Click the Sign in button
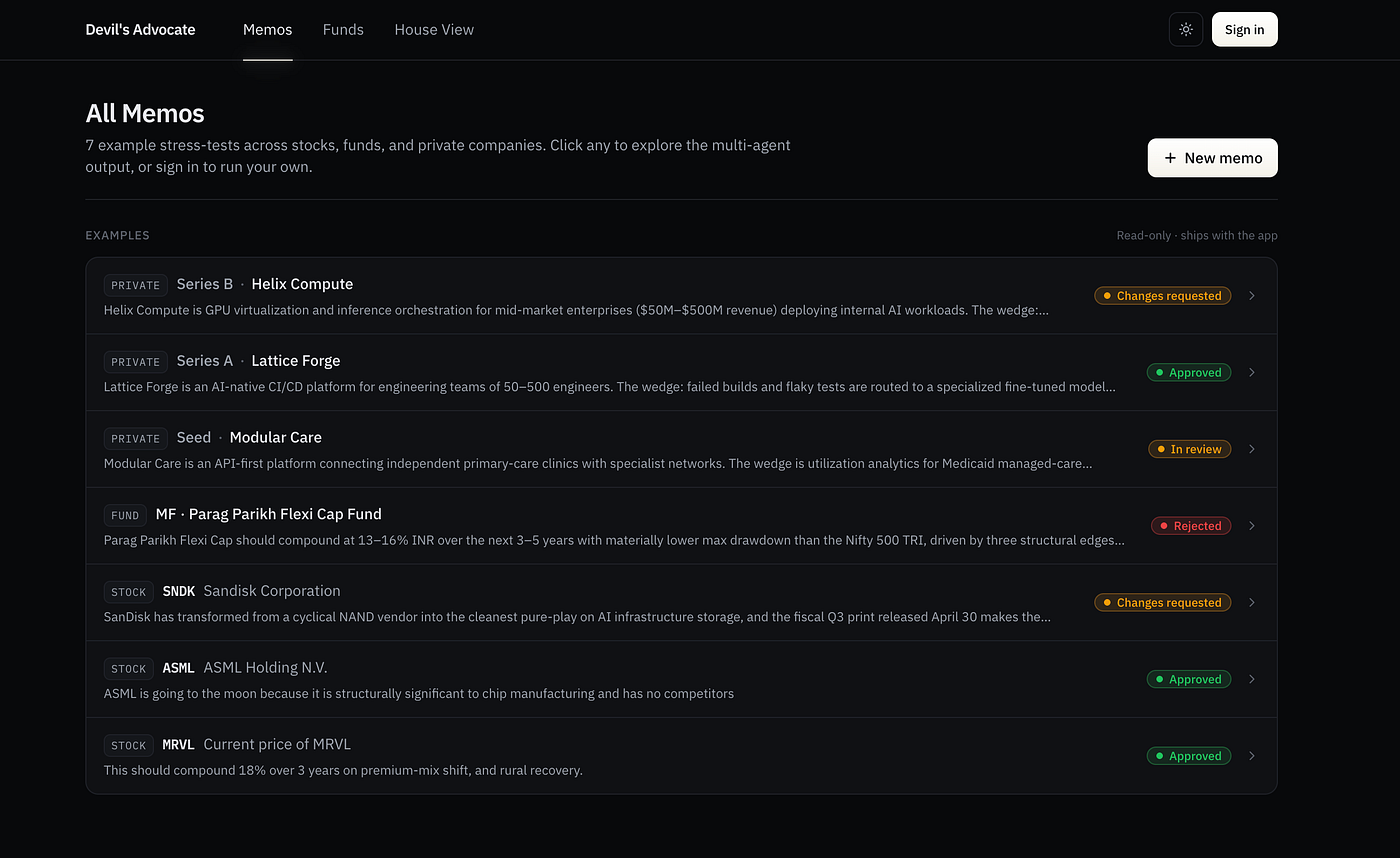The height and width of the screenshot is (858, 1400). click(1244, 30)
